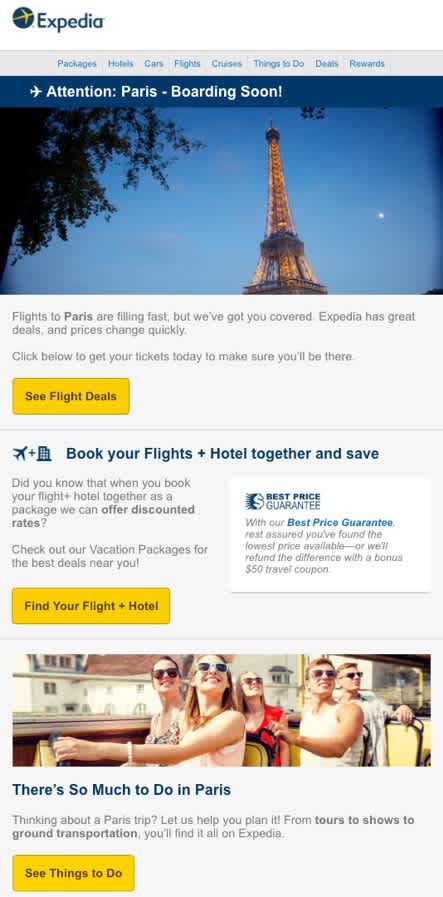Click There's So Much to Do in Paris heading

coord(122,790)
